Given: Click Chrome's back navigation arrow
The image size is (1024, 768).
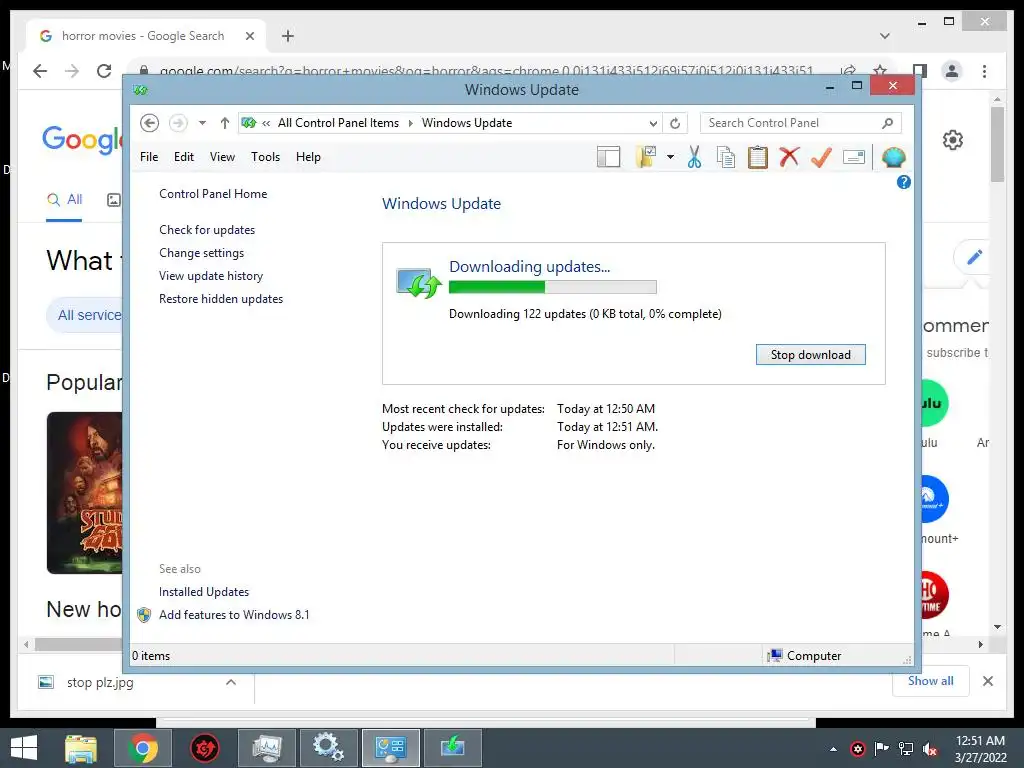Looking at the screenshot, I should (x=40, y=71).
